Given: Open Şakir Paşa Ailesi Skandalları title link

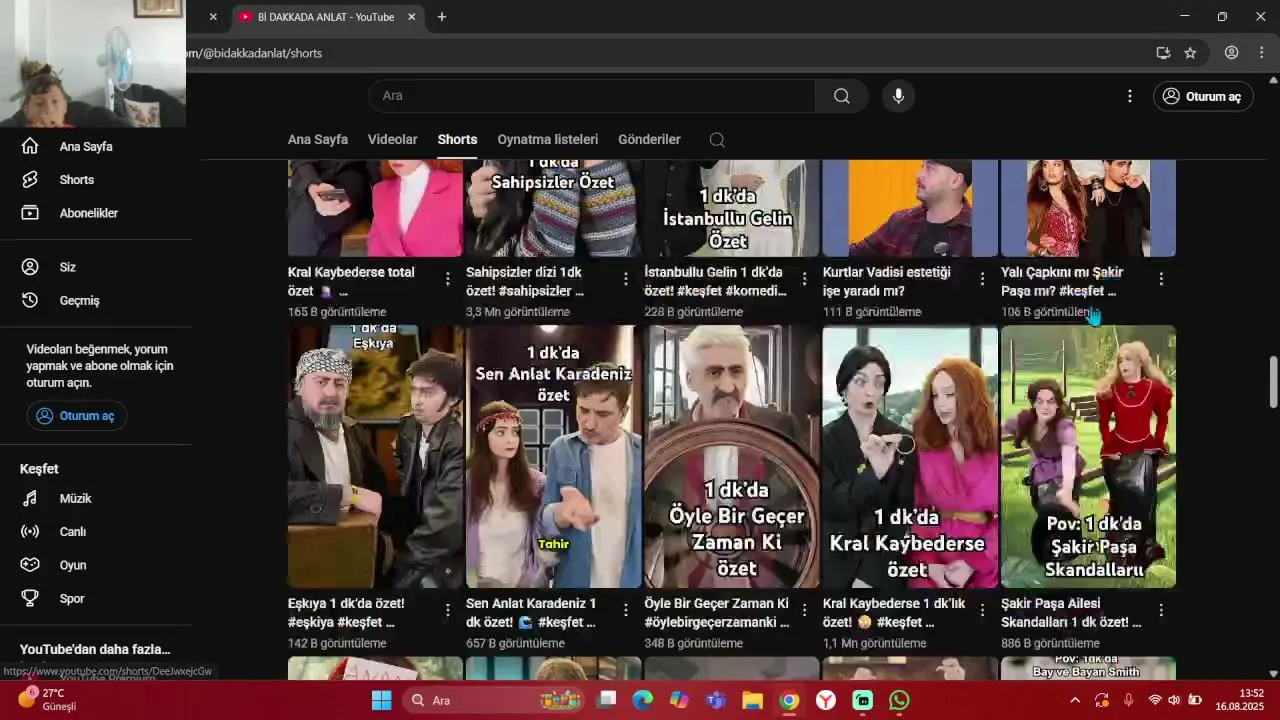Looking at the screenshot, I should pos(1071,613).
